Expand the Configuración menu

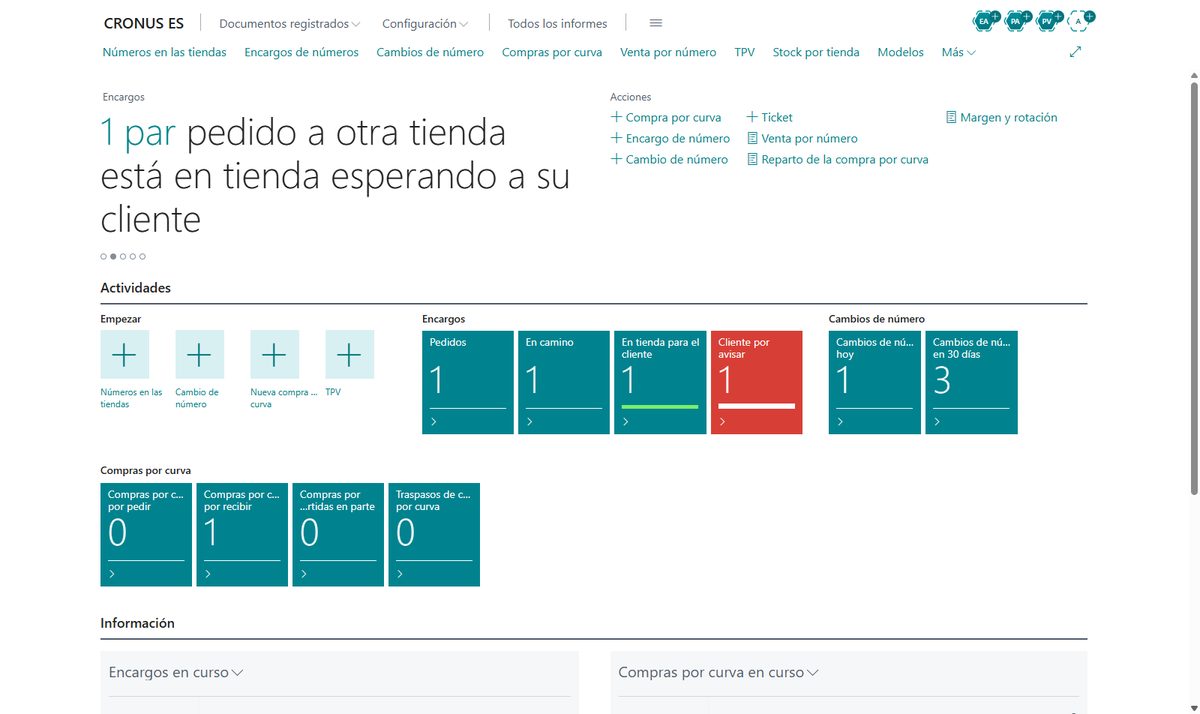[x=425, y=23]
